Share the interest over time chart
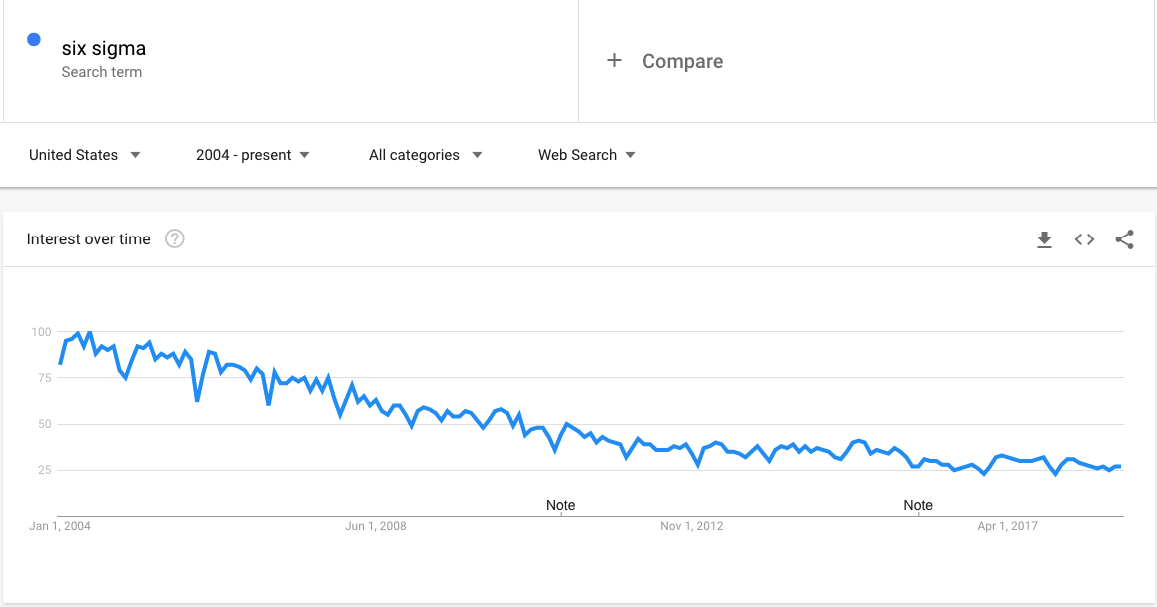This screenshot has height=607, width=1157. click(1125, 240)
